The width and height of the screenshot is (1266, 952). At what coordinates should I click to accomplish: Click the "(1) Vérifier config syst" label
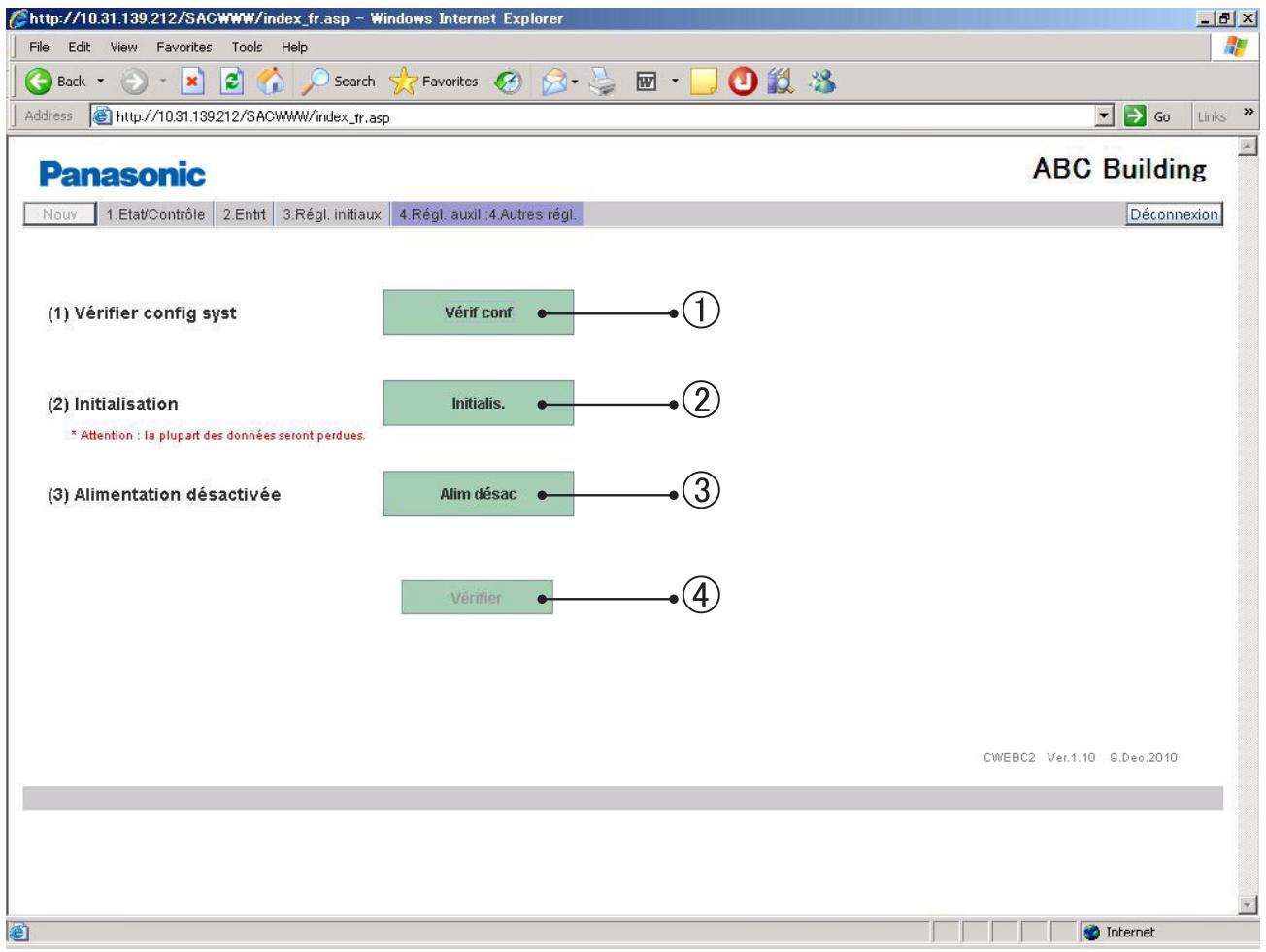[x=142, y=312]
